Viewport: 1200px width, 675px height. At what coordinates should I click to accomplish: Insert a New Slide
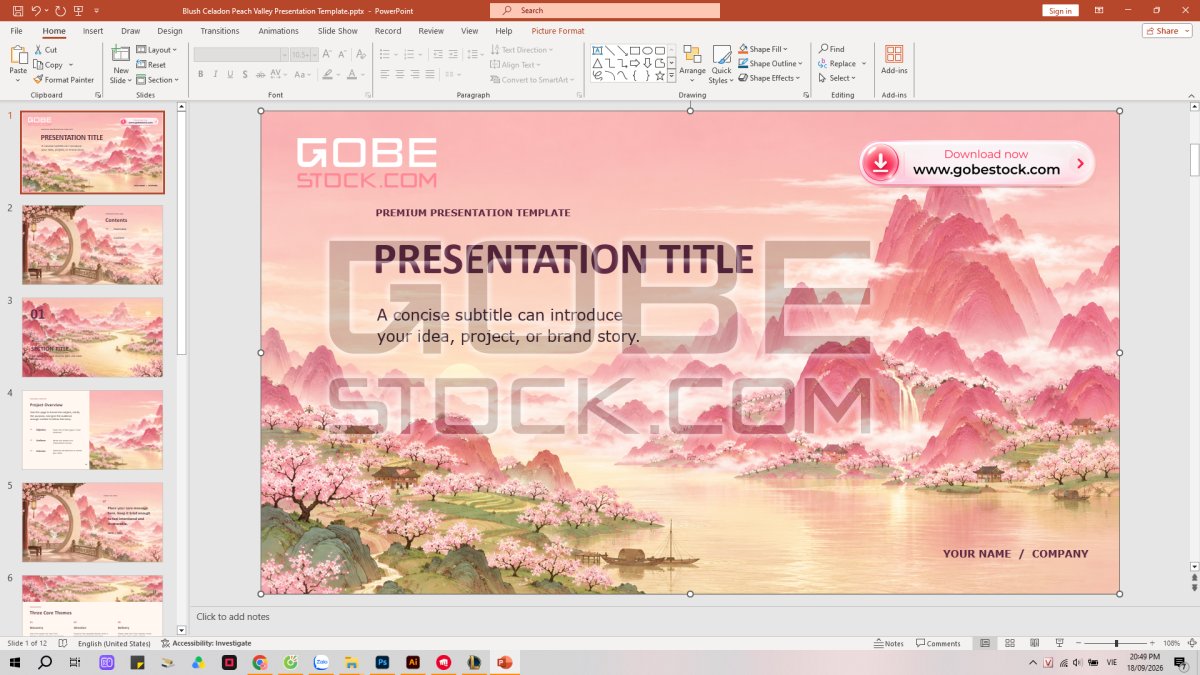point(120,63)
